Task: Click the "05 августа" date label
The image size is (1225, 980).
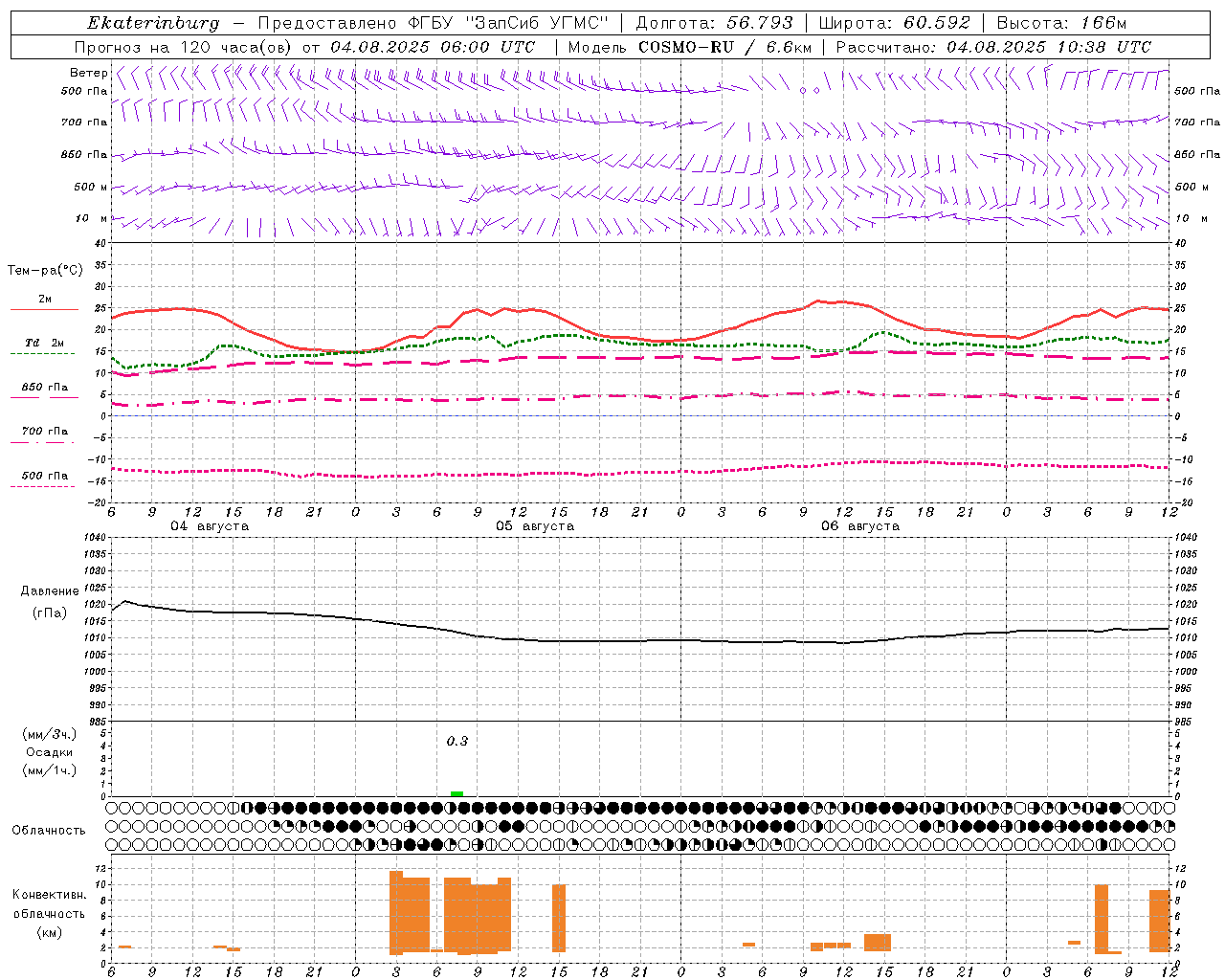Action: (535, 526)
